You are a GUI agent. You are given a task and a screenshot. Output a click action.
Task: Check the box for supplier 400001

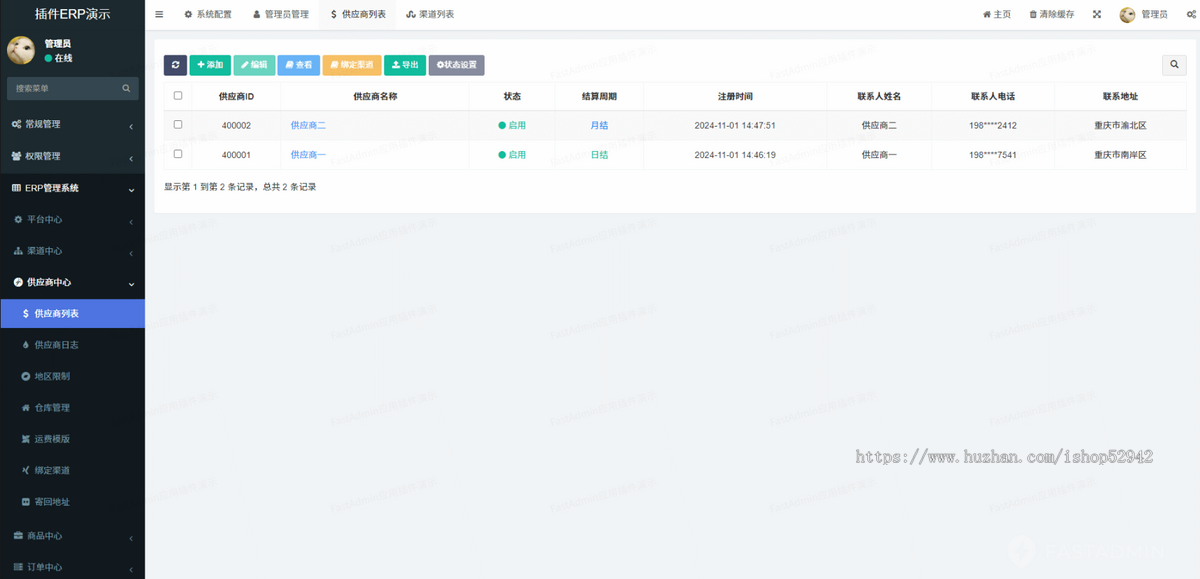178,155
